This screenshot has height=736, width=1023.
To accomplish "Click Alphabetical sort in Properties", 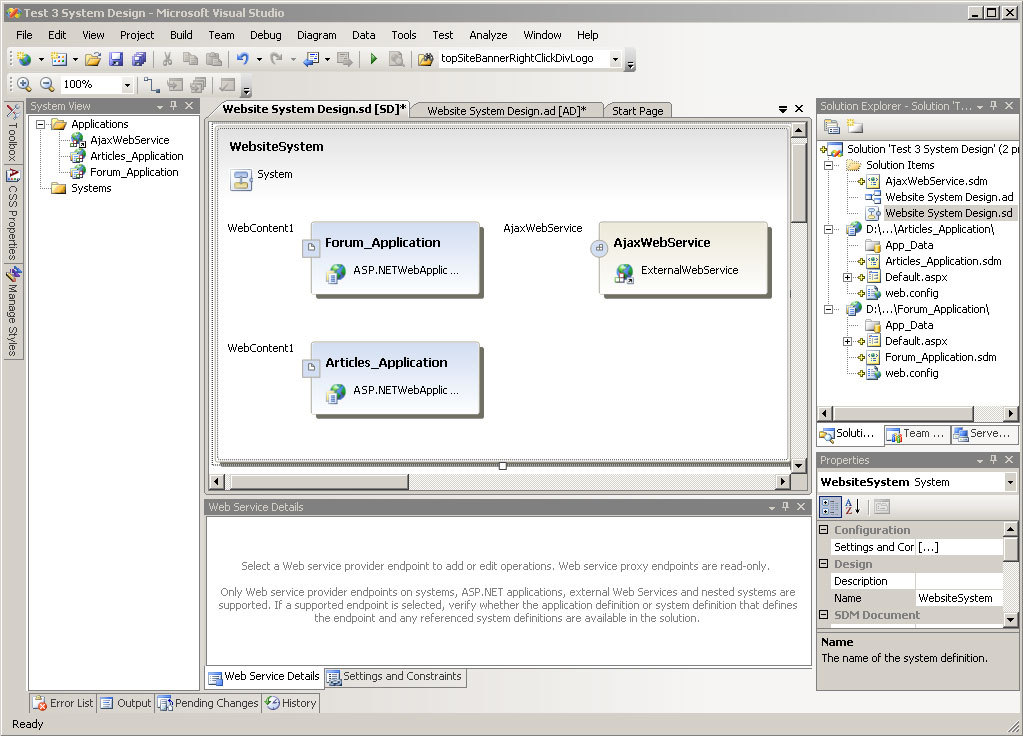I will click(x=853, y=506).
